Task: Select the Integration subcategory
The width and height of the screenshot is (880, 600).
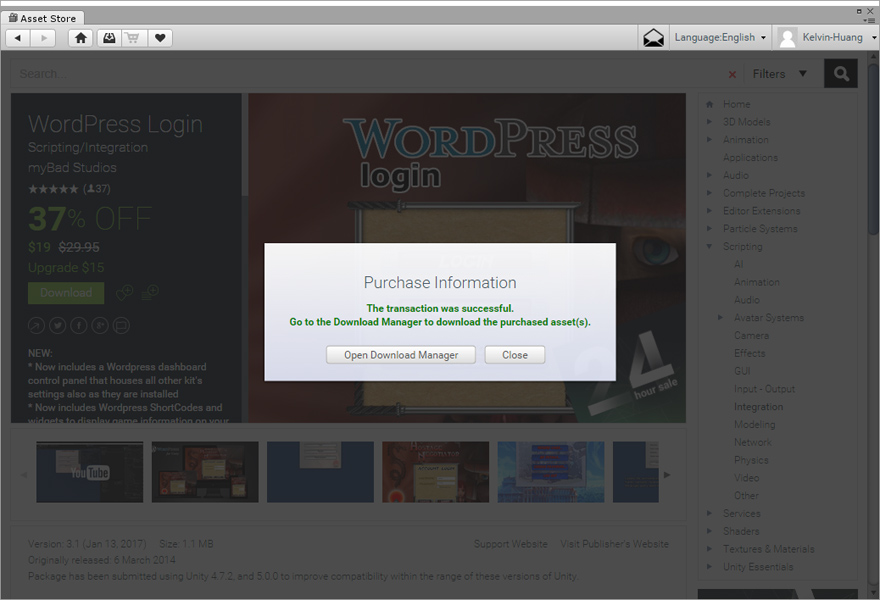Action: pos(758,406)
